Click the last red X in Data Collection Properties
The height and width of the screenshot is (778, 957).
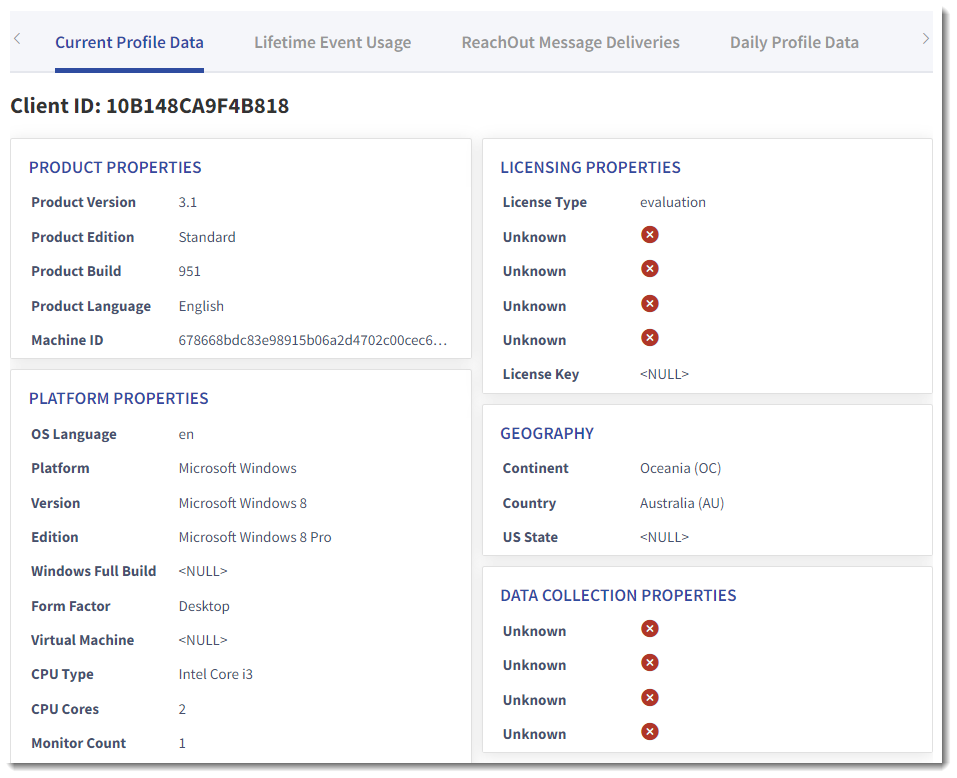(649, 732)
